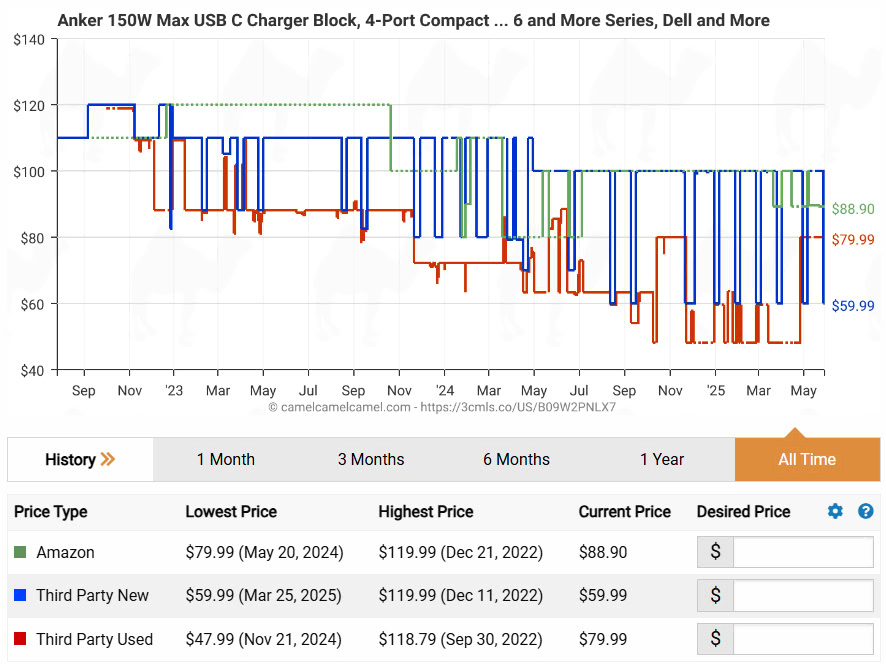Open the blue help question mark icon
Image resolution: width=886 pixels, height=664 pixels.
coord(866,512)
